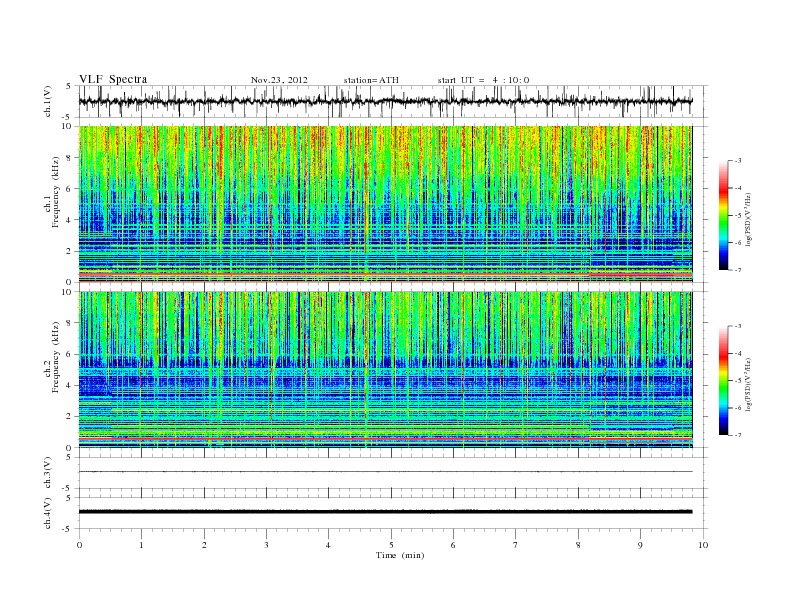
Task: Click the ch.2 PSD color scale bar
Action: point(724,381)
